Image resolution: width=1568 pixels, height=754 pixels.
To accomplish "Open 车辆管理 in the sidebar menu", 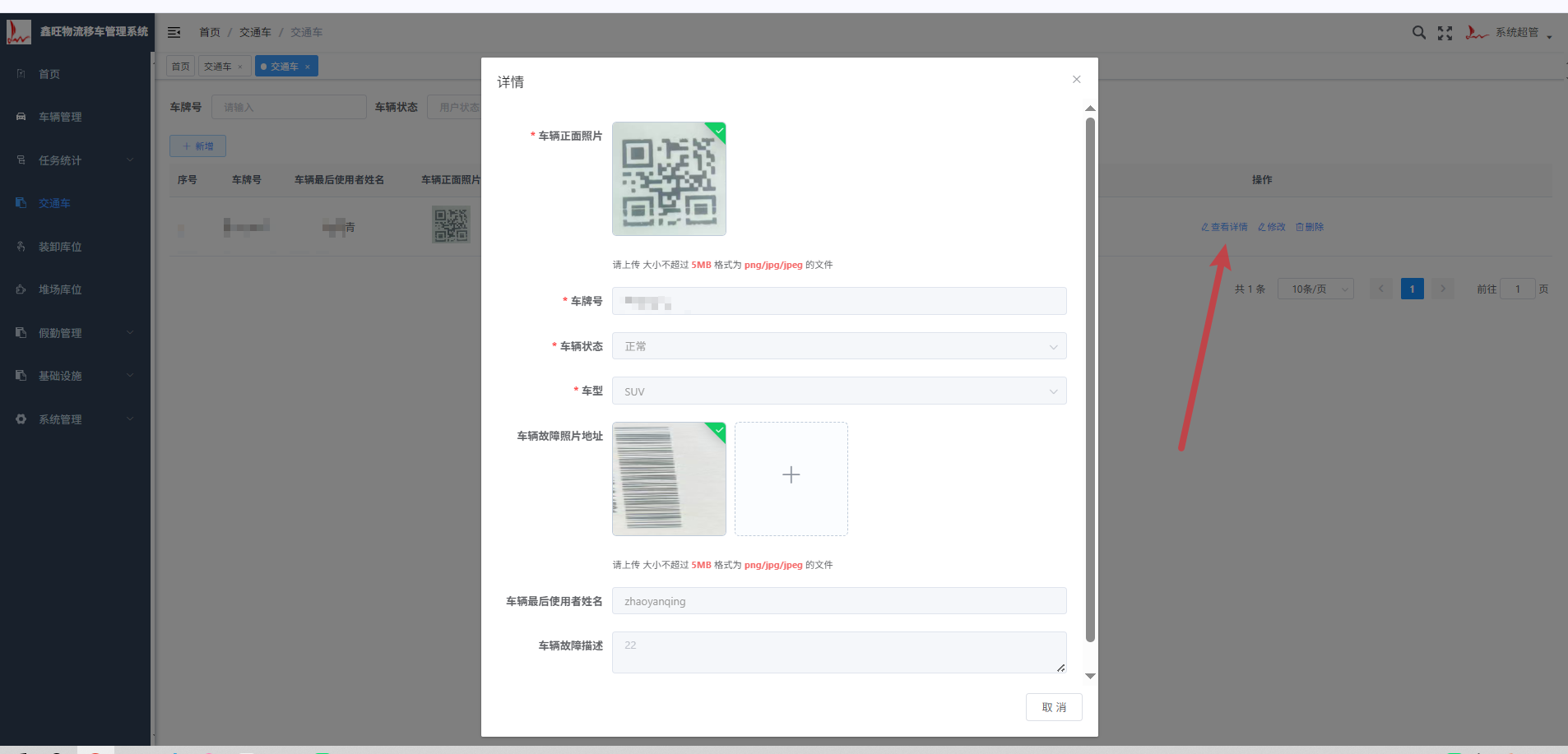I will [60, 117].
